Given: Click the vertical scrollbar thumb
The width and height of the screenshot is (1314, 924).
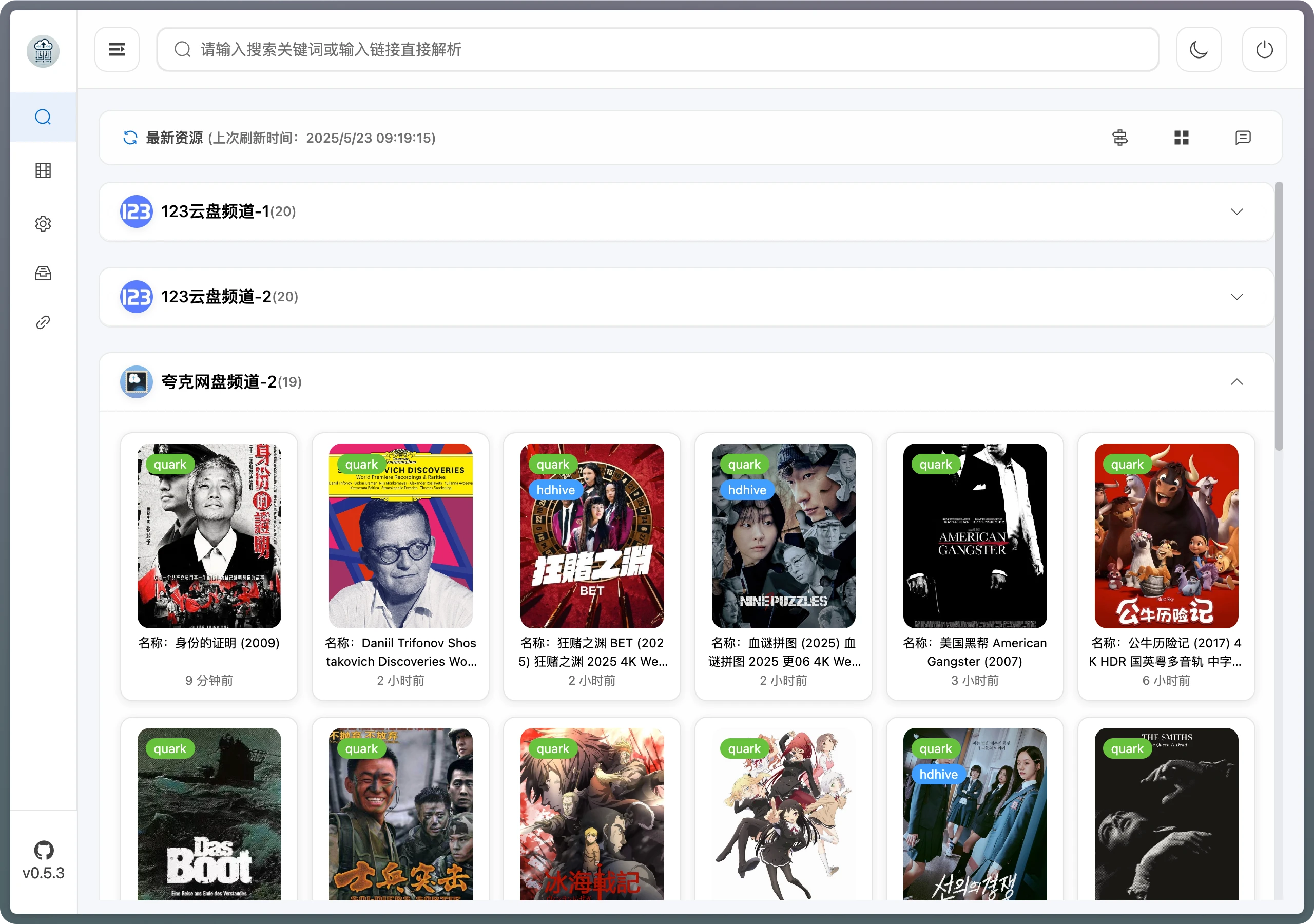Looking at the screenshot, I should point(1279,316).
